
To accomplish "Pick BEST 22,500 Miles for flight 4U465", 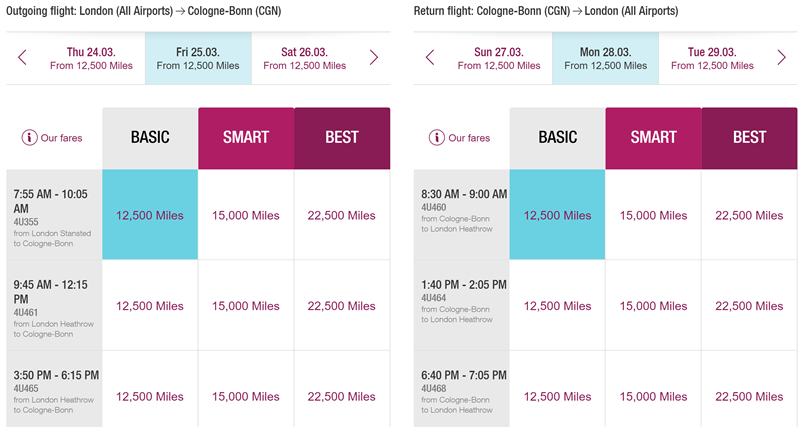I will [342, 396].
